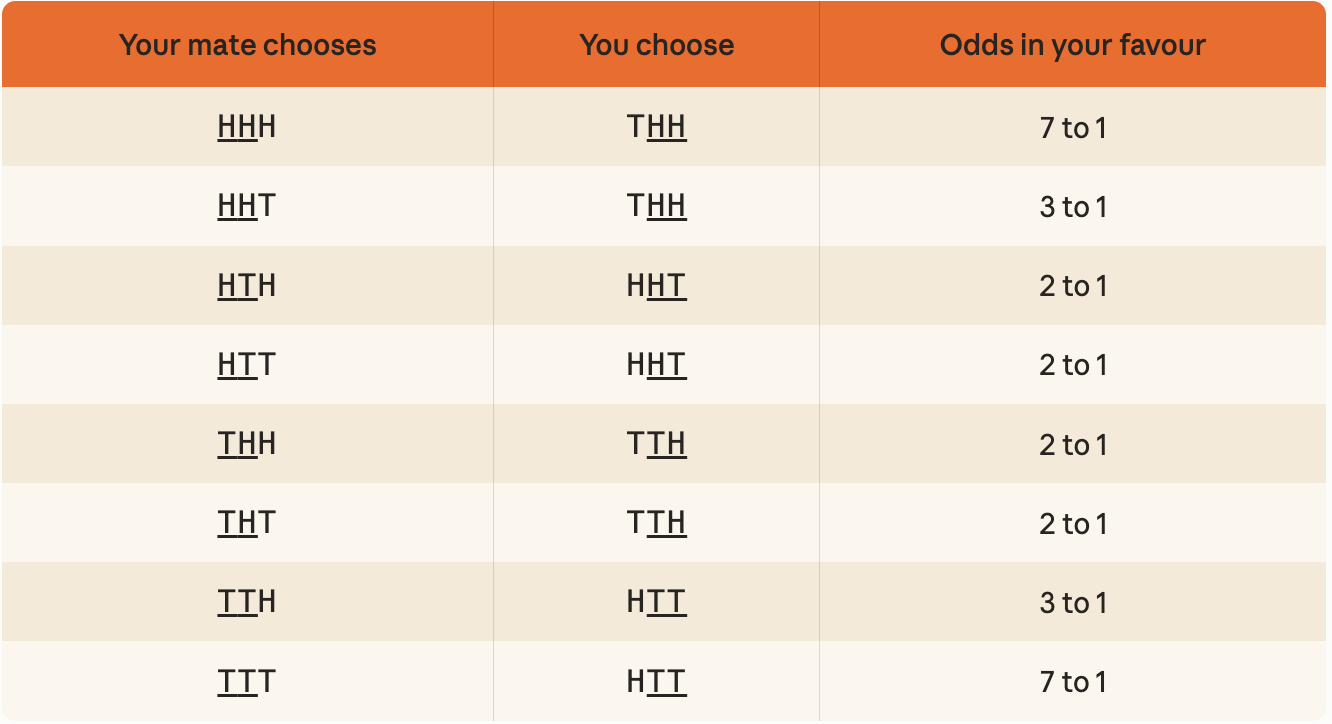Screen dimensions: 1332x724
Task: Select the TTT cell under mate's choices
Action: tap(247, 682)
